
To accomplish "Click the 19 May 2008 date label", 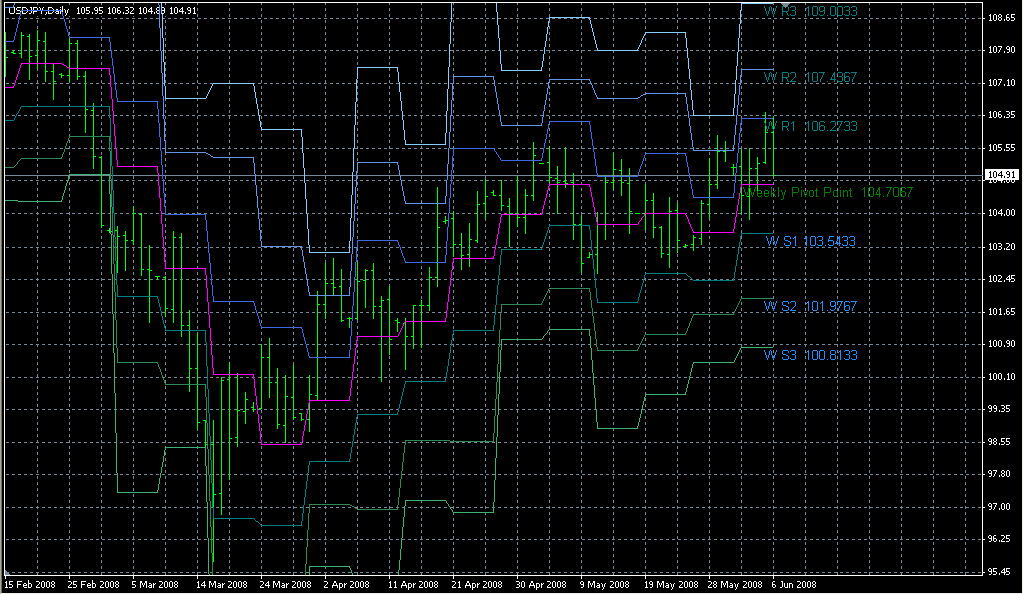I will (669, 585).
